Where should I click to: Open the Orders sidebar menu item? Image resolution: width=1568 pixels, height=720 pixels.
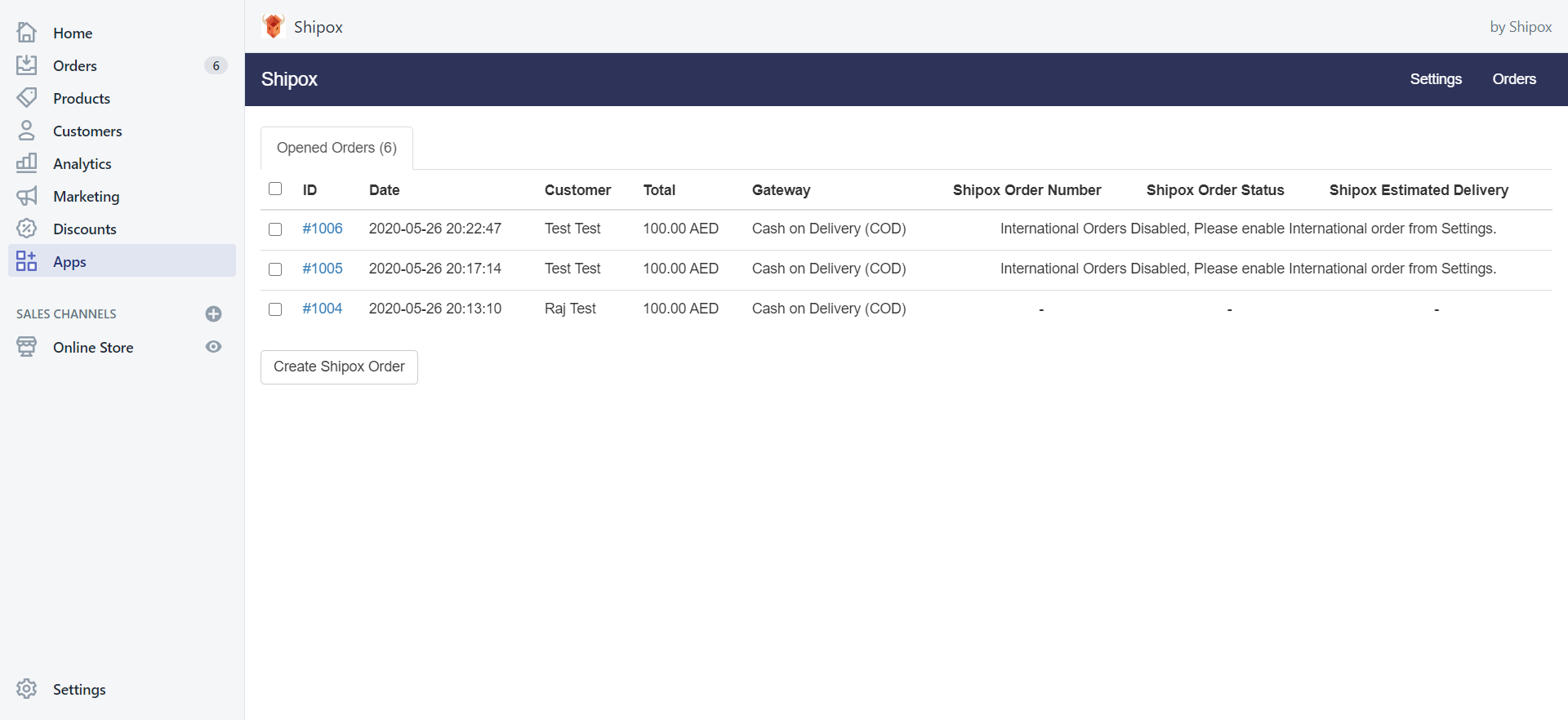tap(122, 65)
